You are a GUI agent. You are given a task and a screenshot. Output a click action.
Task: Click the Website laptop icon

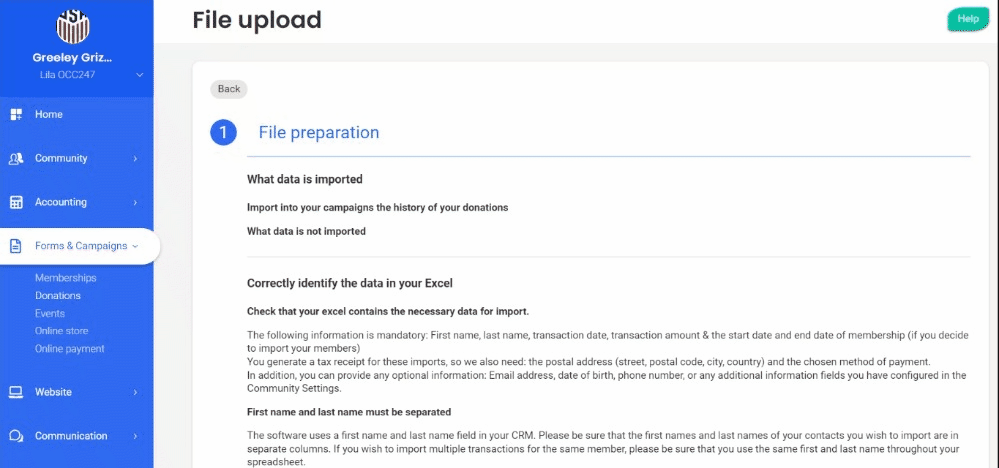click(x=16, y=393)
